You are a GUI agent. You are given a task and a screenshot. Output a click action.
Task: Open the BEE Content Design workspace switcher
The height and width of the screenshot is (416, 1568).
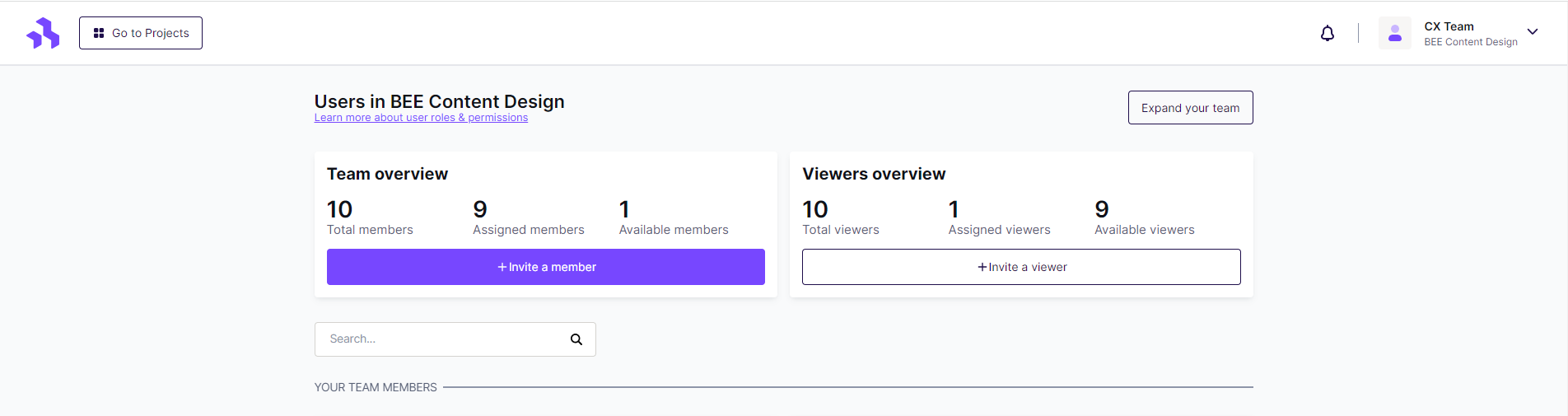1471,42
